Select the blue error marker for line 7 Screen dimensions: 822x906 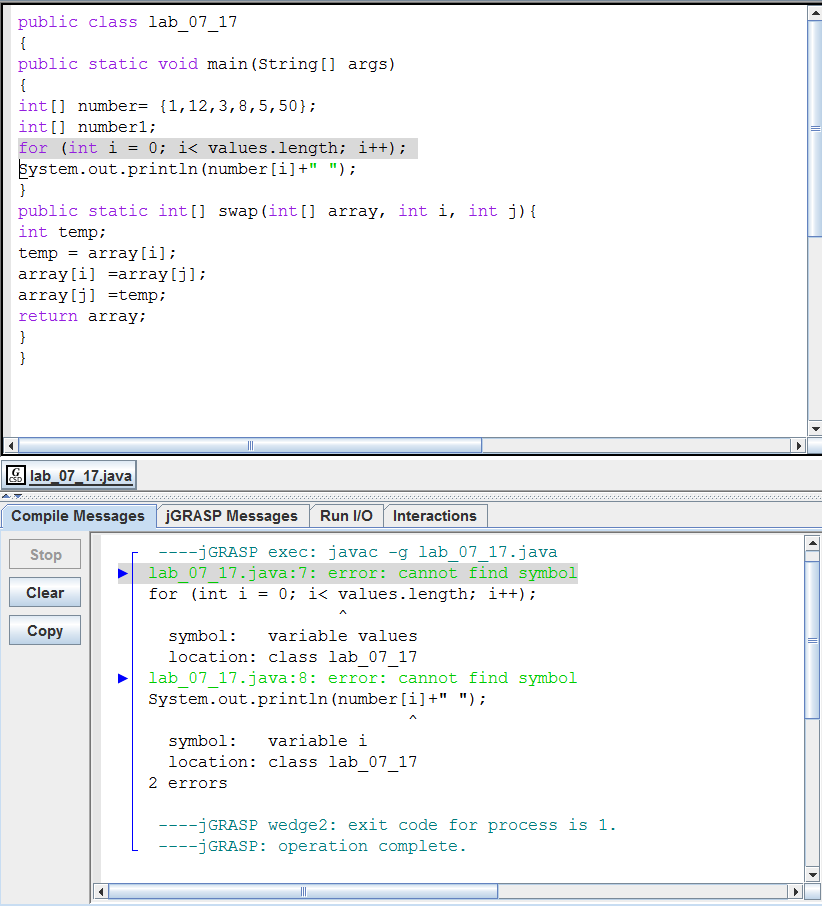pos(123,573)
